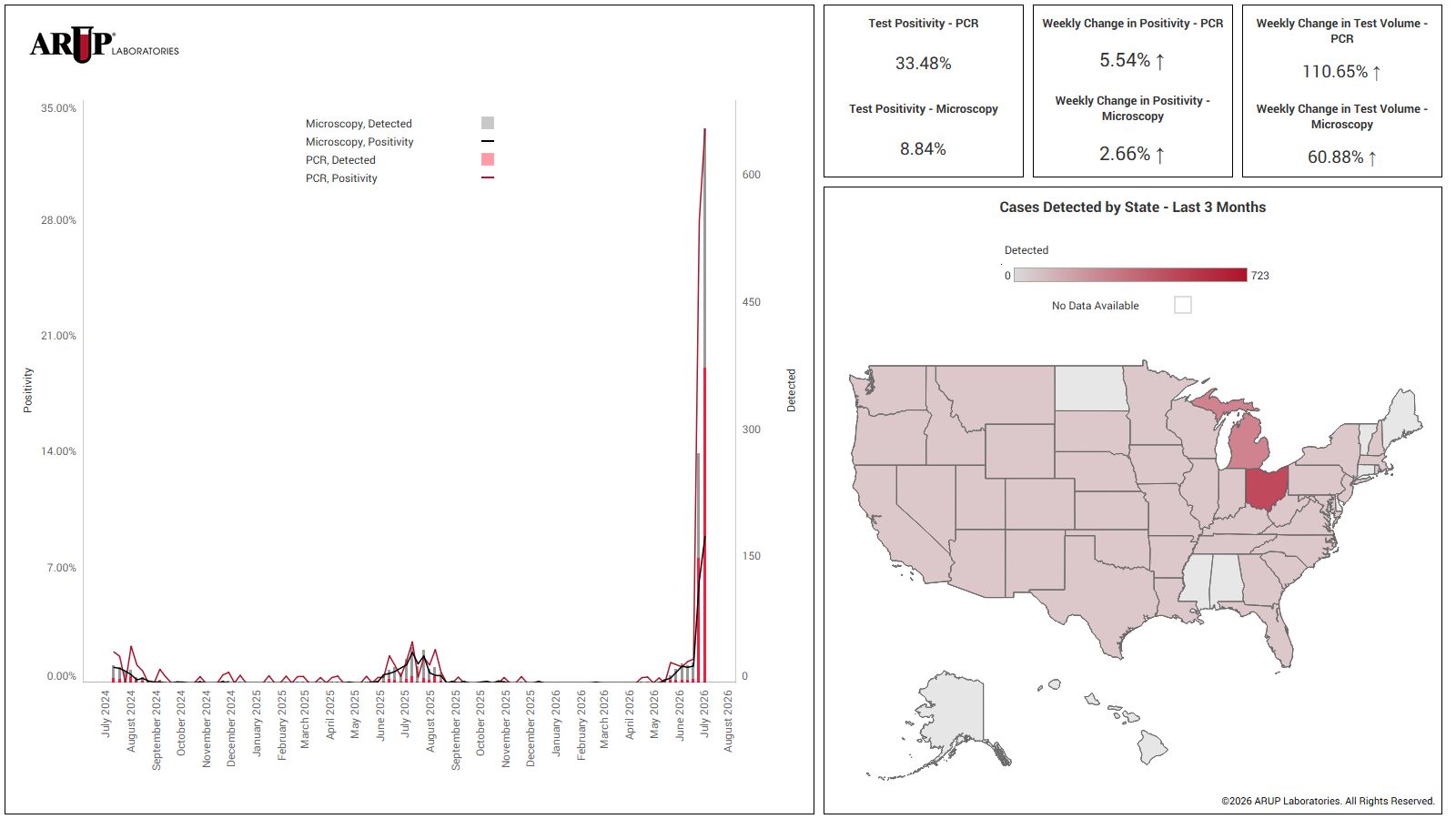Screen dimensions: 1456x819
Task: Click the July 2025 axis label
Action: tap(405, 713)
